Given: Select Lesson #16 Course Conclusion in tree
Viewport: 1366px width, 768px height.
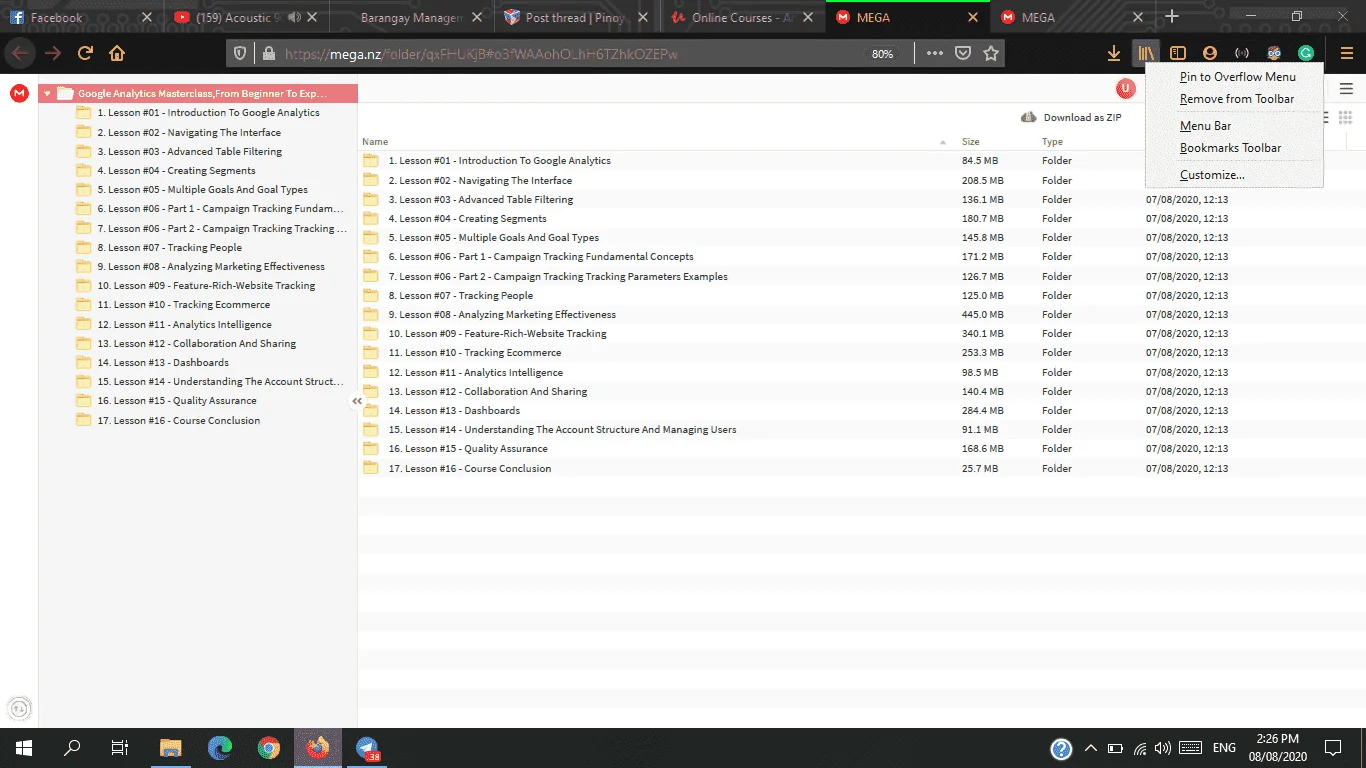Looking at the screenshot, I should [x=179, y=421].
